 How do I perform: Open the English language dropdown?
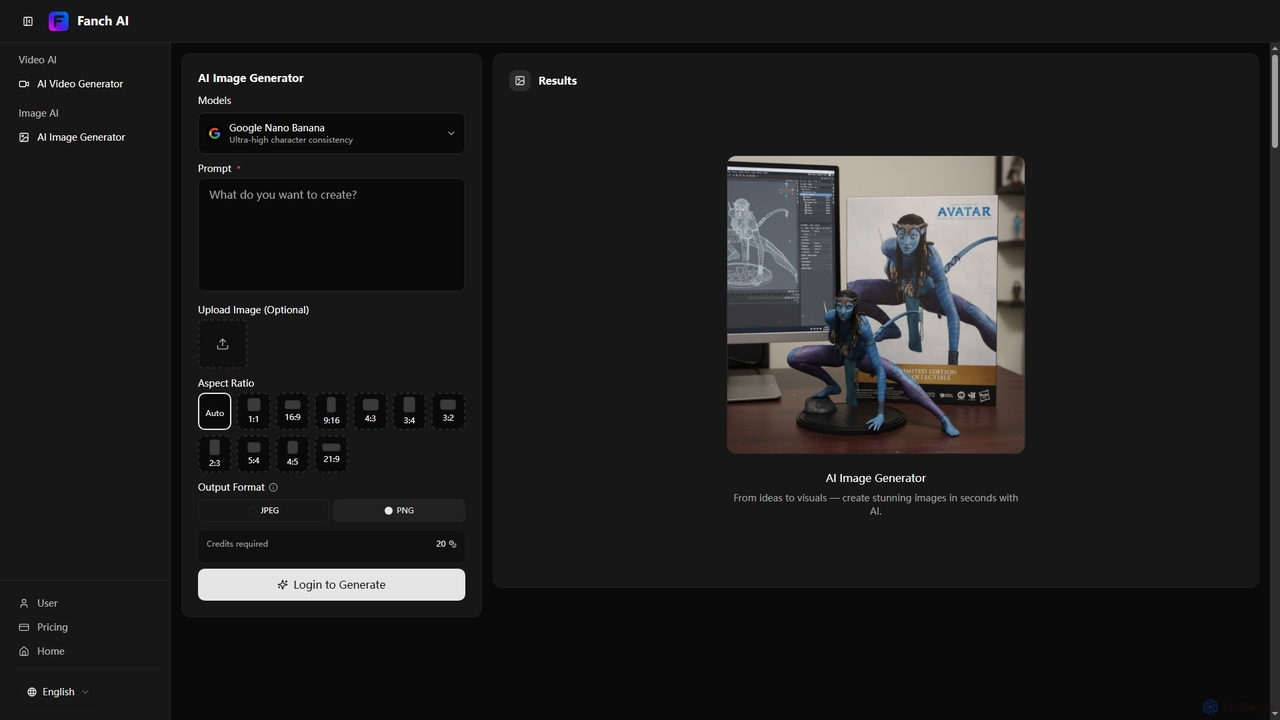pyautogui.click(x=58, y=692)
